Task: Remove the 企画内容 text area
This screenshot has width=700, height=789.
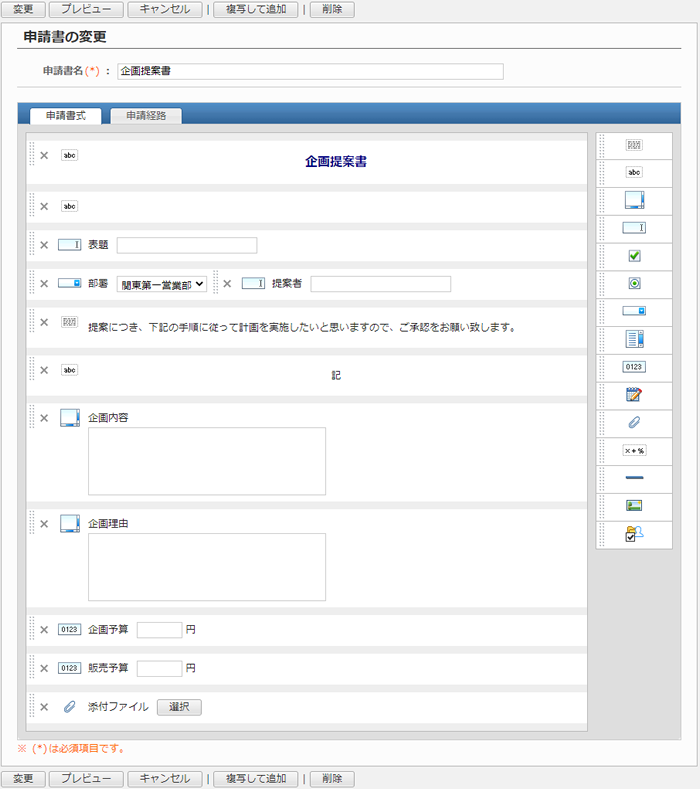Action: [x=44, y=418]
